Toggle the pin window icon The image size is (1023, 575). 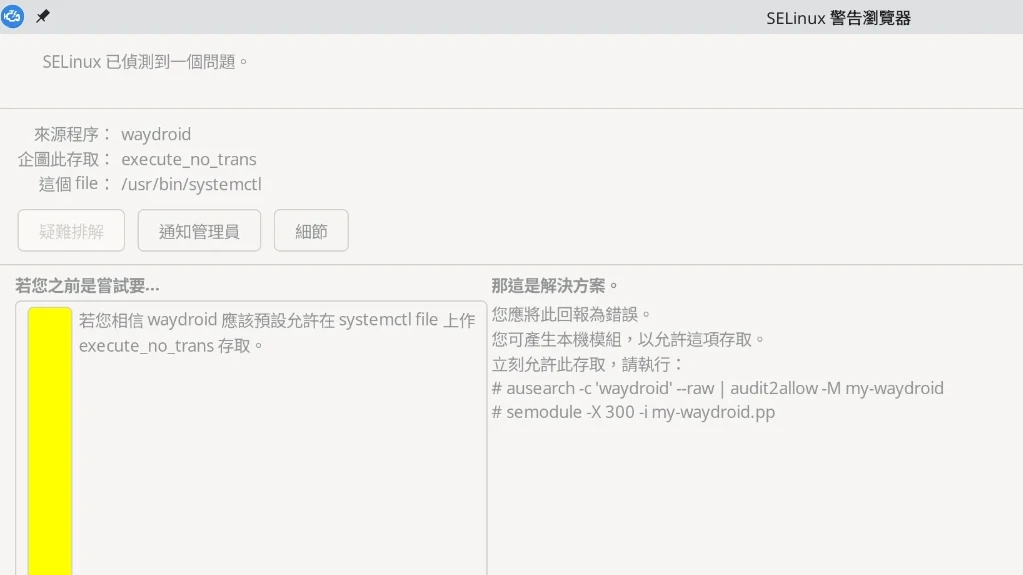[42, 17]
